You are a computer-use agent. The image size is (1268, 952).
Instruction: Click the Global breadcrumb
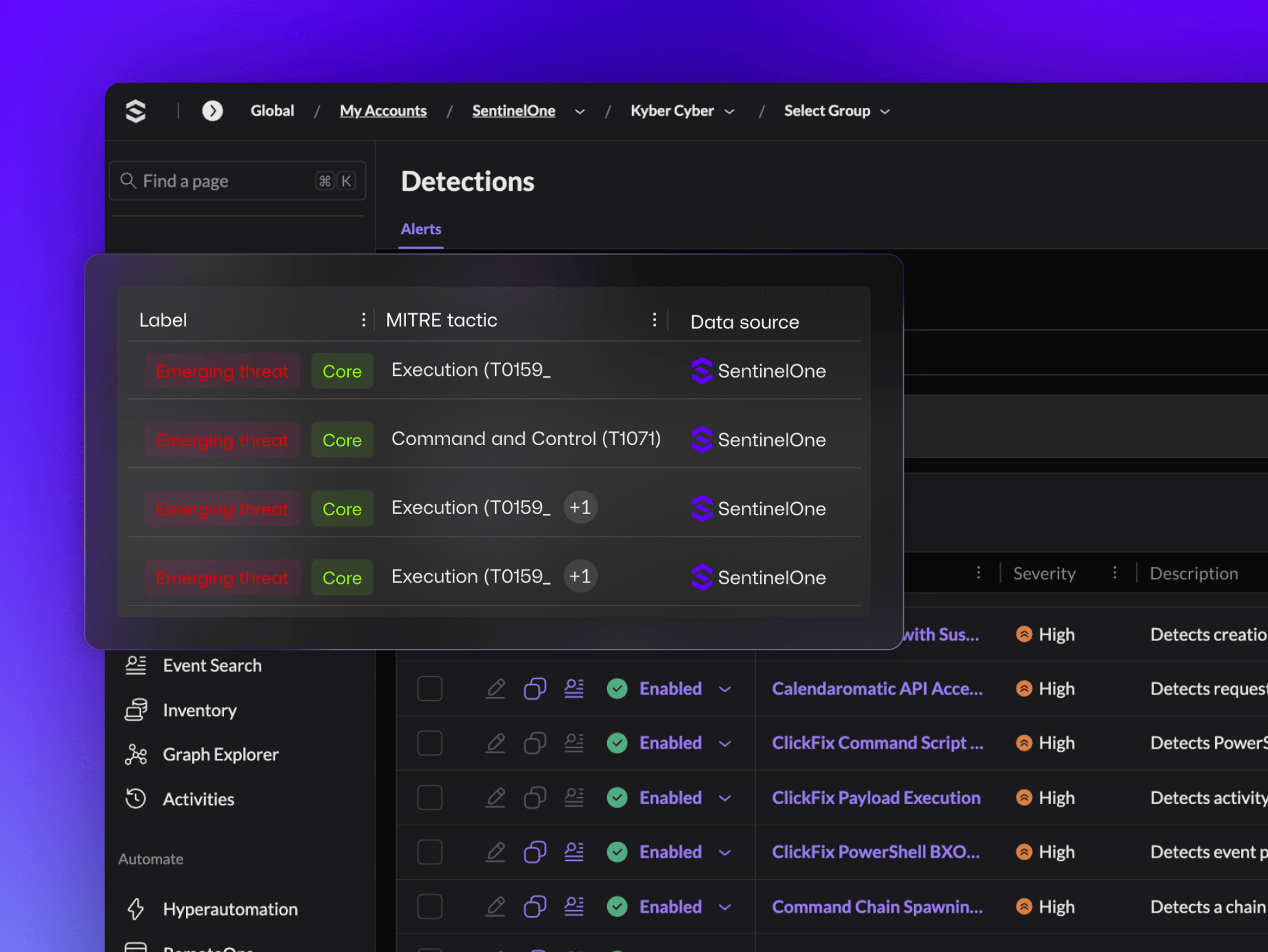pos(272,110)
